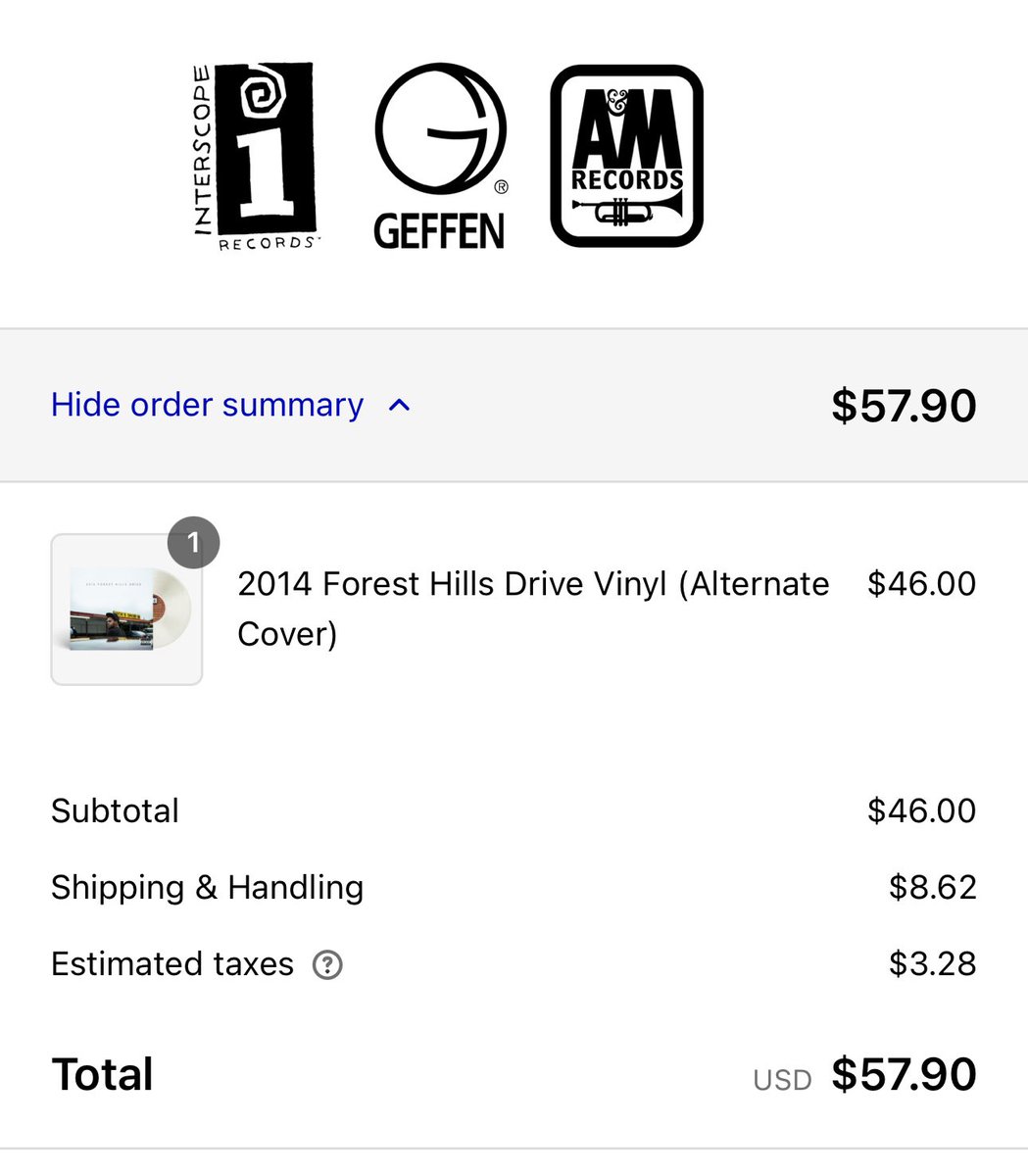Open the vinyl album cover thumbnail

pos(126,610)
